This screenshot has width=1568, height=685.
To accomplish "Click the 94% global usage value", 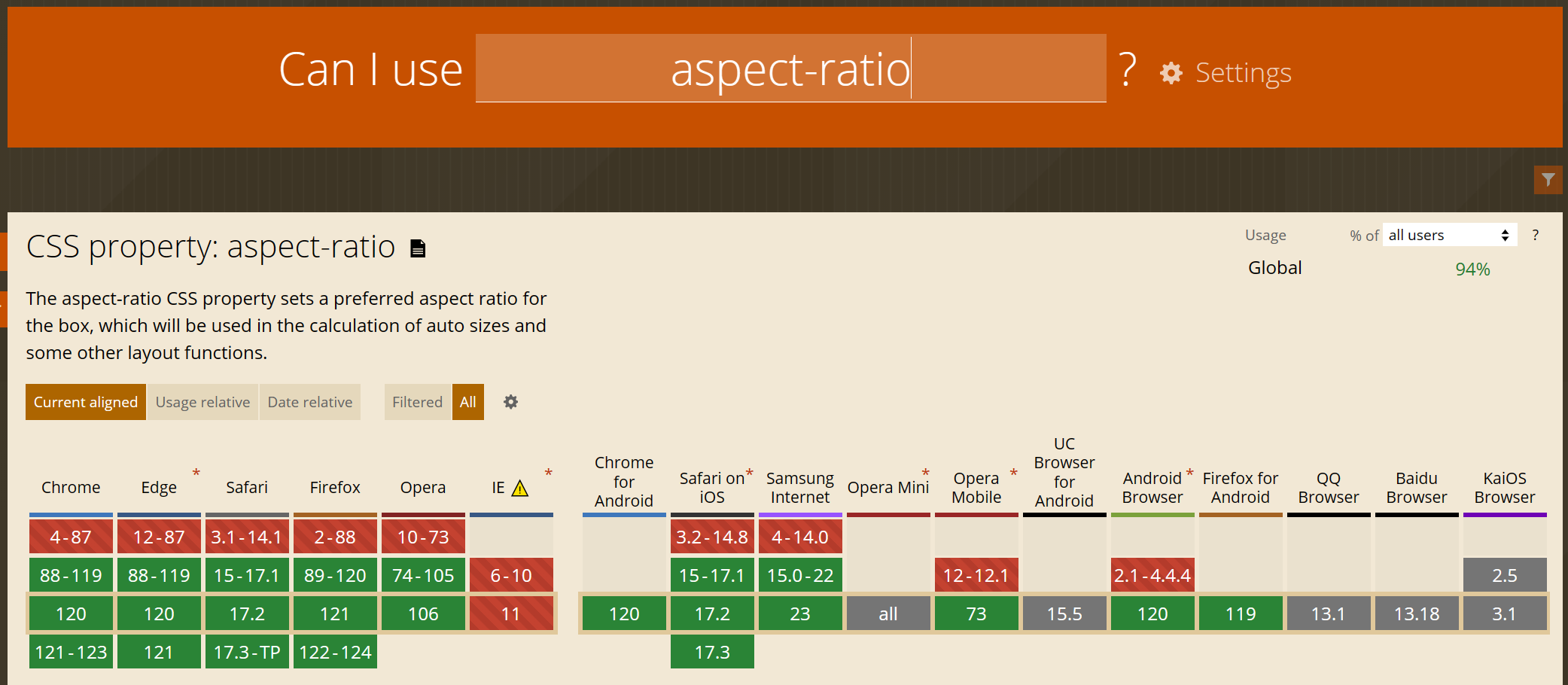I will [1472, 269].
